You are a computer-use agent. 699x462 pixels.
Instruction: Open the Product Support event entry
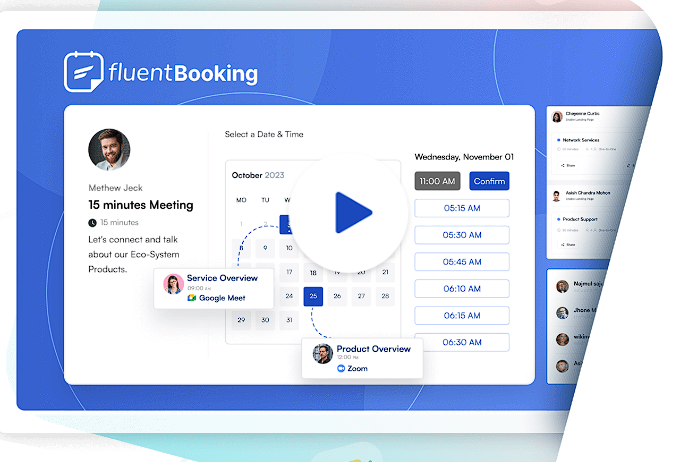[582, 219]
